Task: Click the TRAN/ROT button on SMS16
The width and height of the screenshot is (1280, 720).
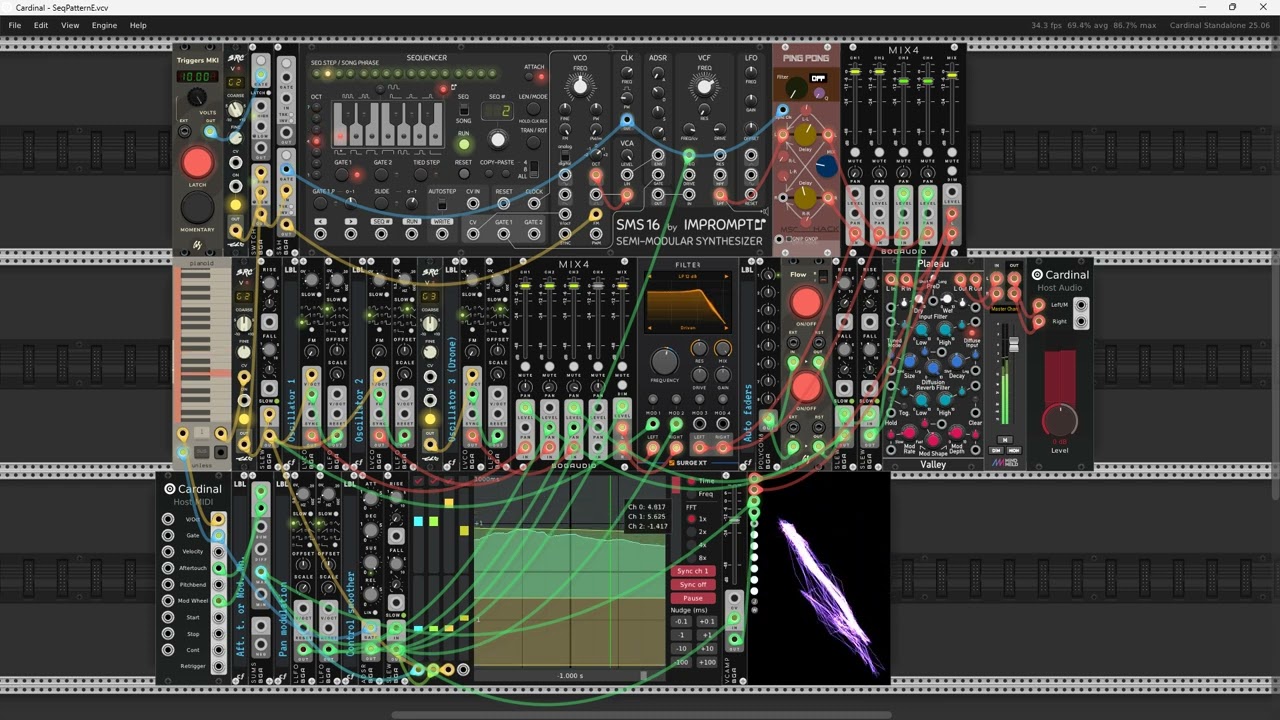Action: coord(533,141)
